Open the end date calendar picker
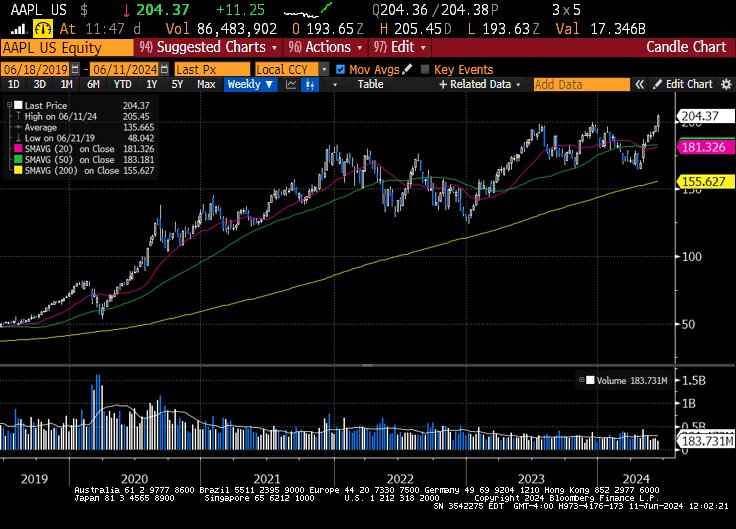 (164, 69)
